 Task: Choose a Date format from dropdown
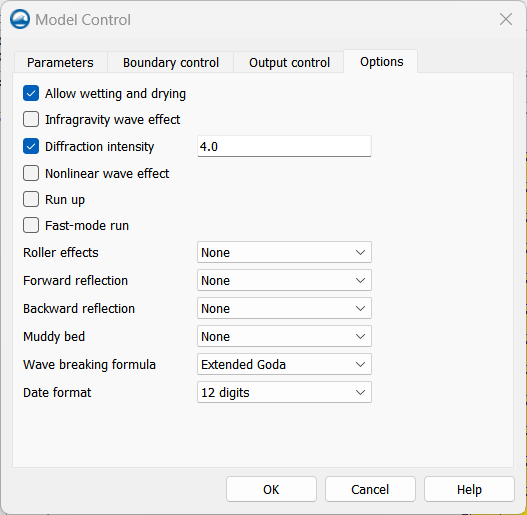284,392
